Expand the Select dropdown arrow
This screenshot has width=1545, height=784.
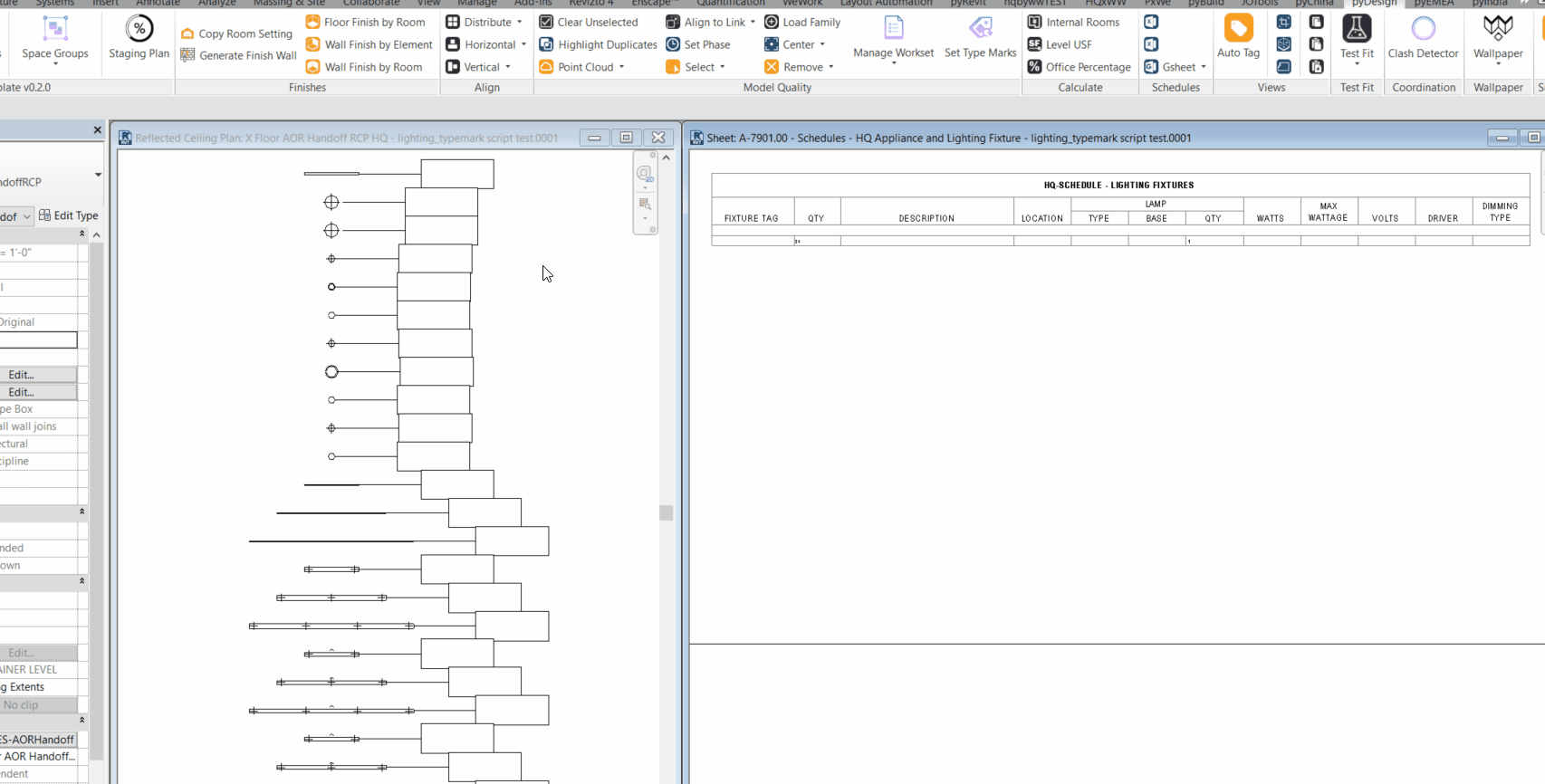coord(722,67)
